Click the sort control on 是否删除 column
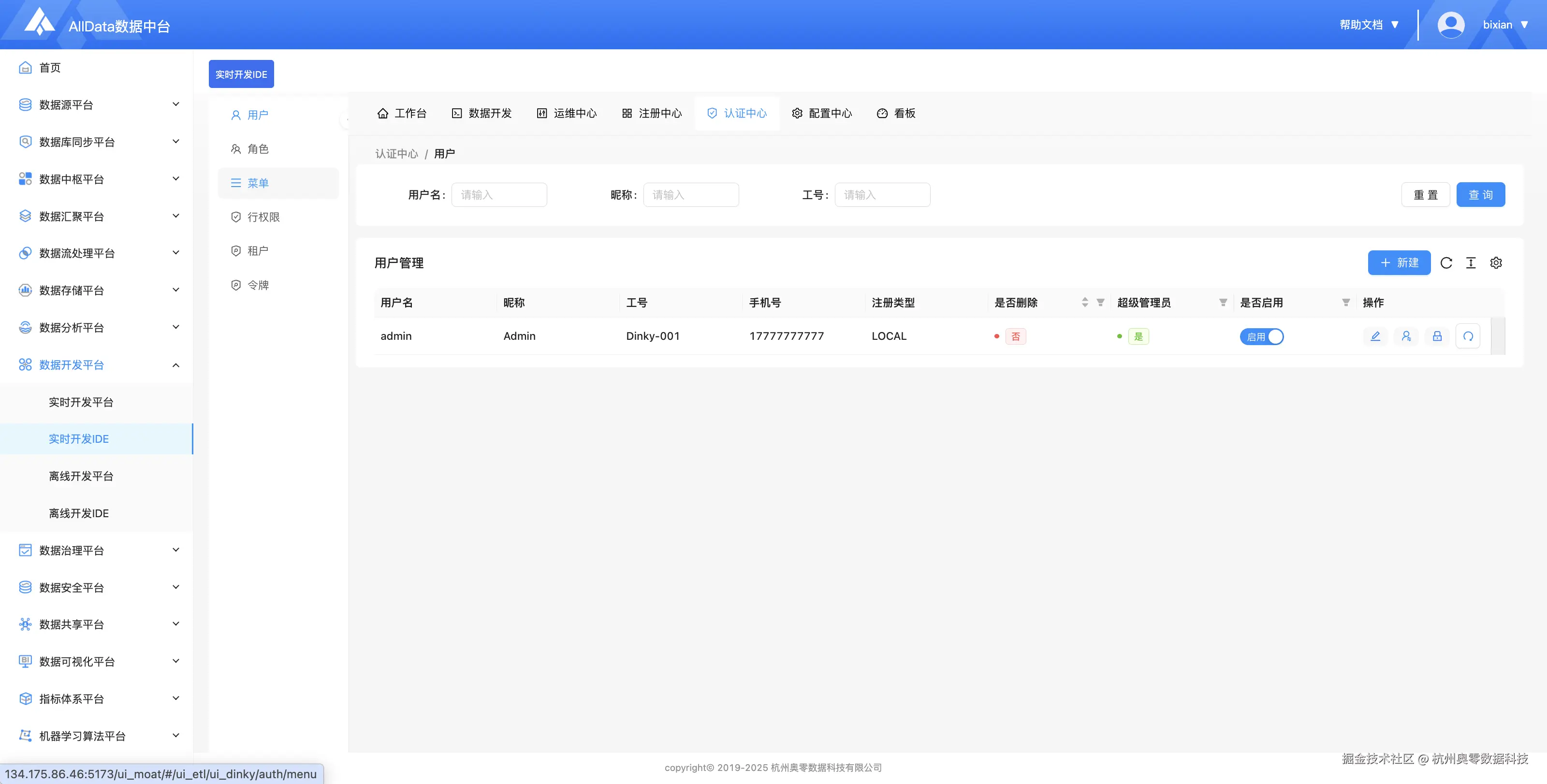1547x784 pixels. [1084, 302]
